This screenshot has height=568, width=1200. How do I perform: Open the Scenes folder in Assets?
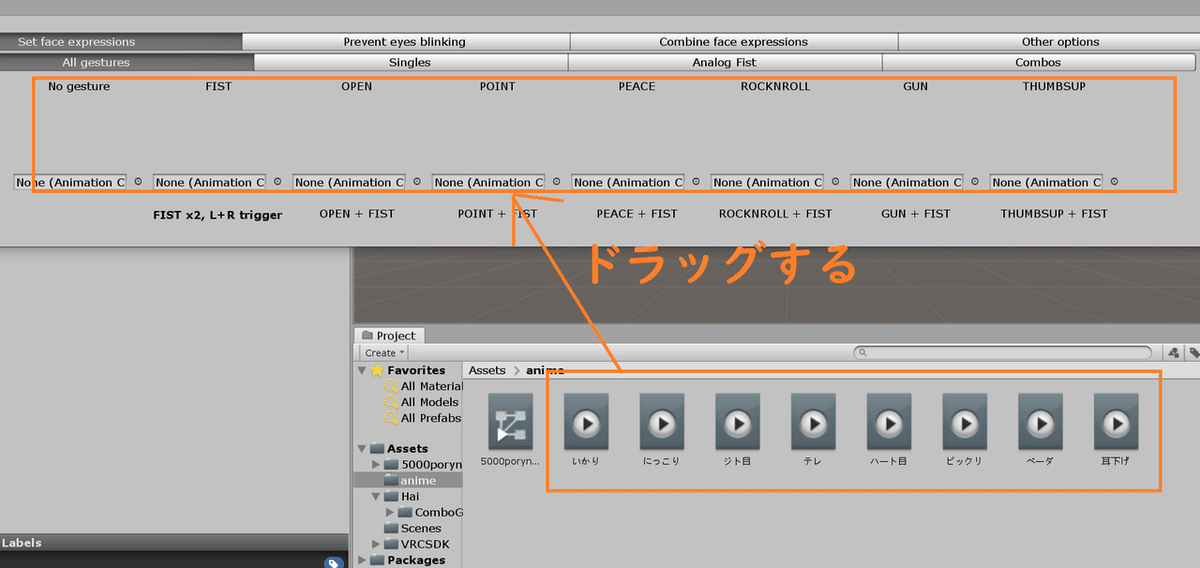[x=414, y=528]
